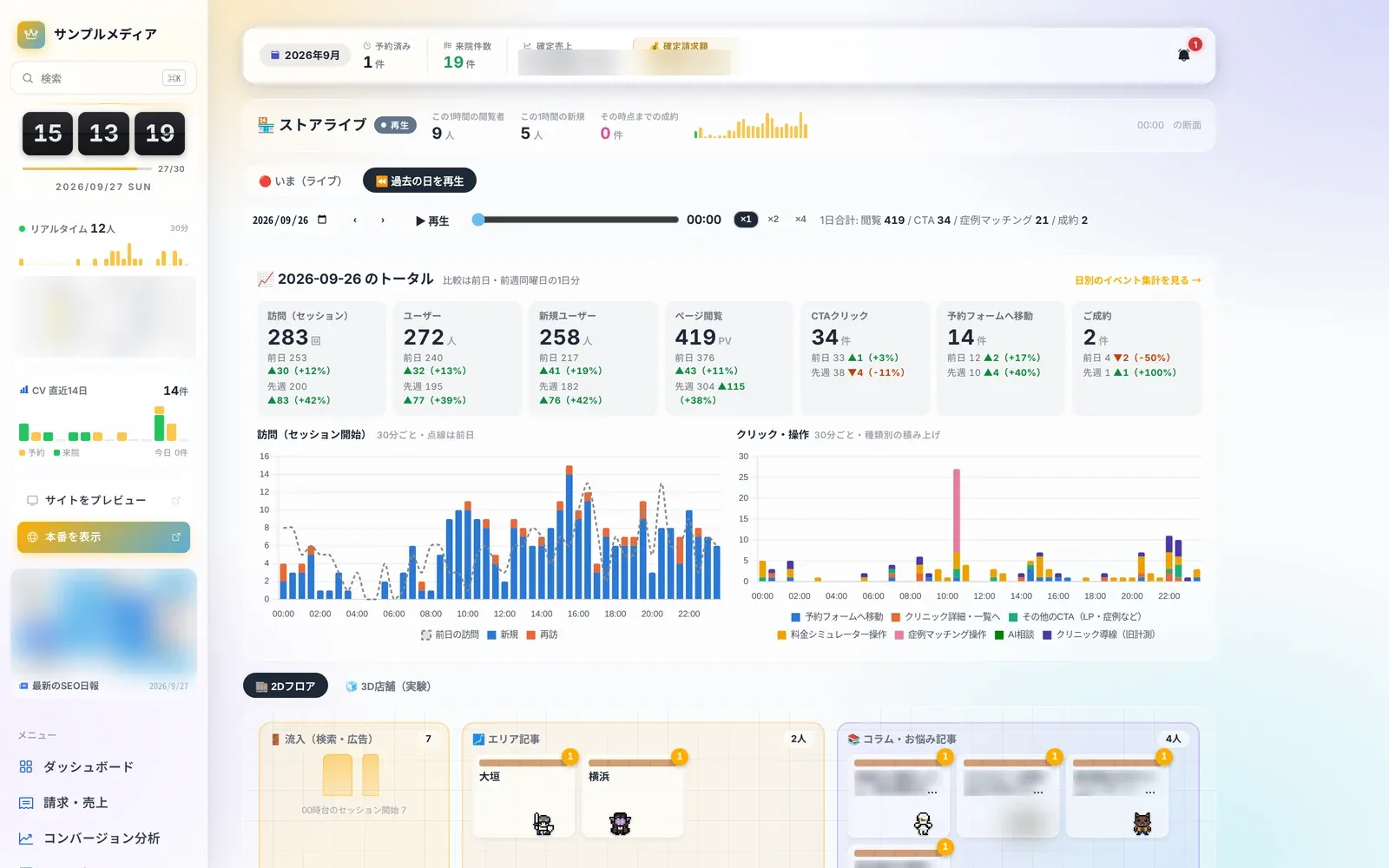Open コンバージョン分析 in the menu
Screen dimensions: 1389x868
point(103,838)
